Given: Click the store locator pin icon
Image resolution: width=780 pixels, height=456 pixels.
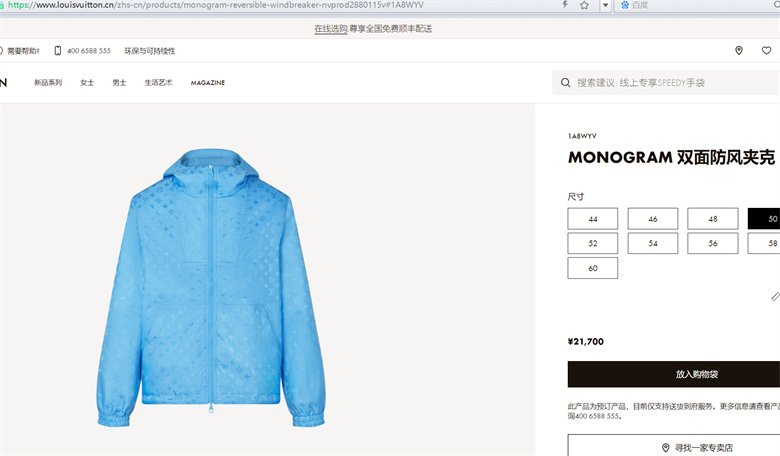Looking at the screenshot, I should tap(739, 50).
